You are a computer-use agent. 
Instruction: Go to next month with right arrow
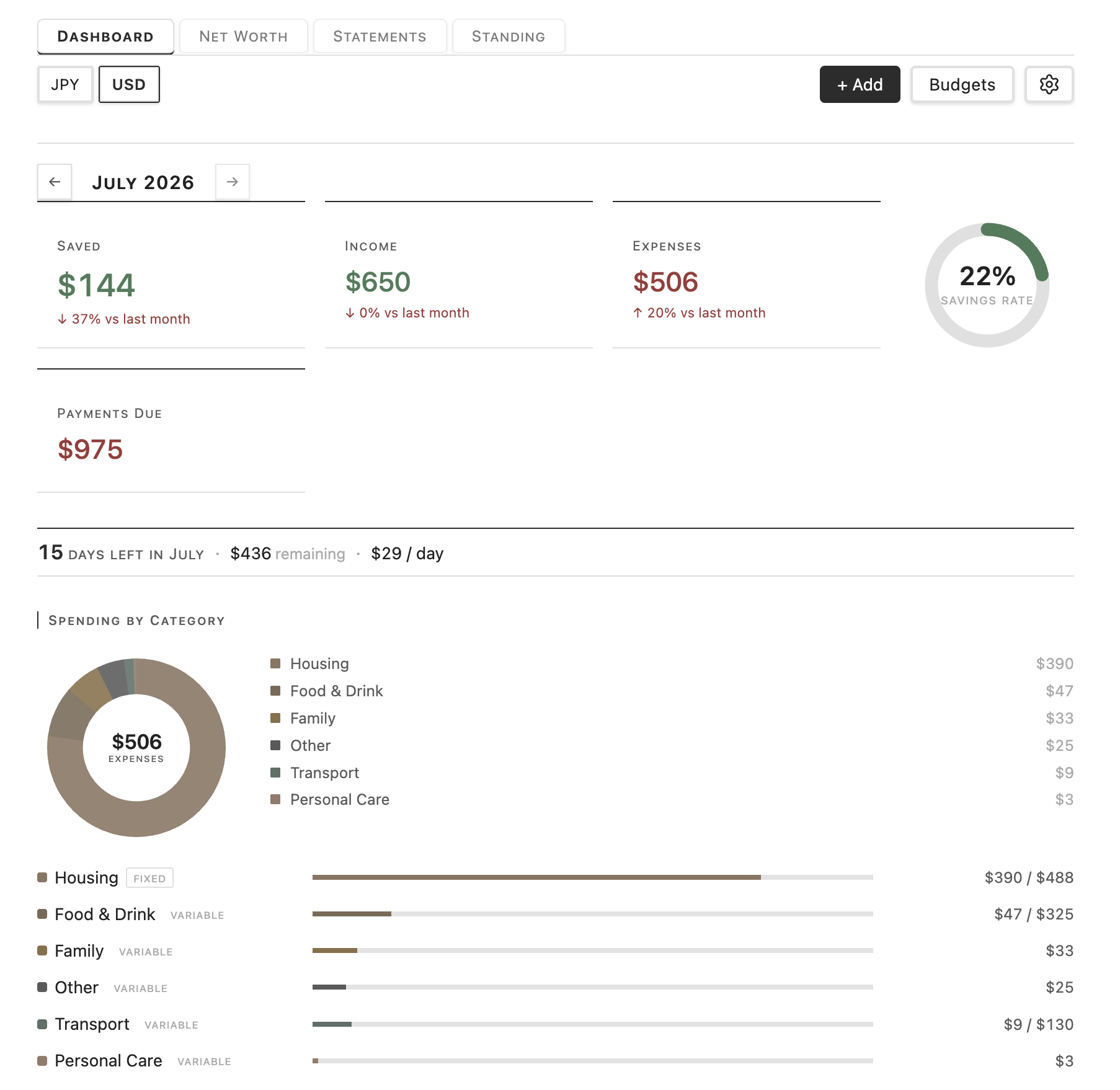coord(233,182)
